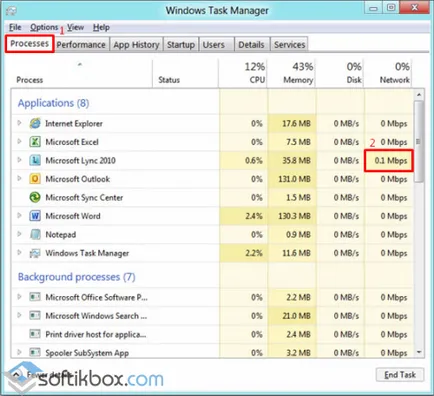Click the Internet Explorer process icon
Screen dimensions: 434x396
click(x=35, y=123)
